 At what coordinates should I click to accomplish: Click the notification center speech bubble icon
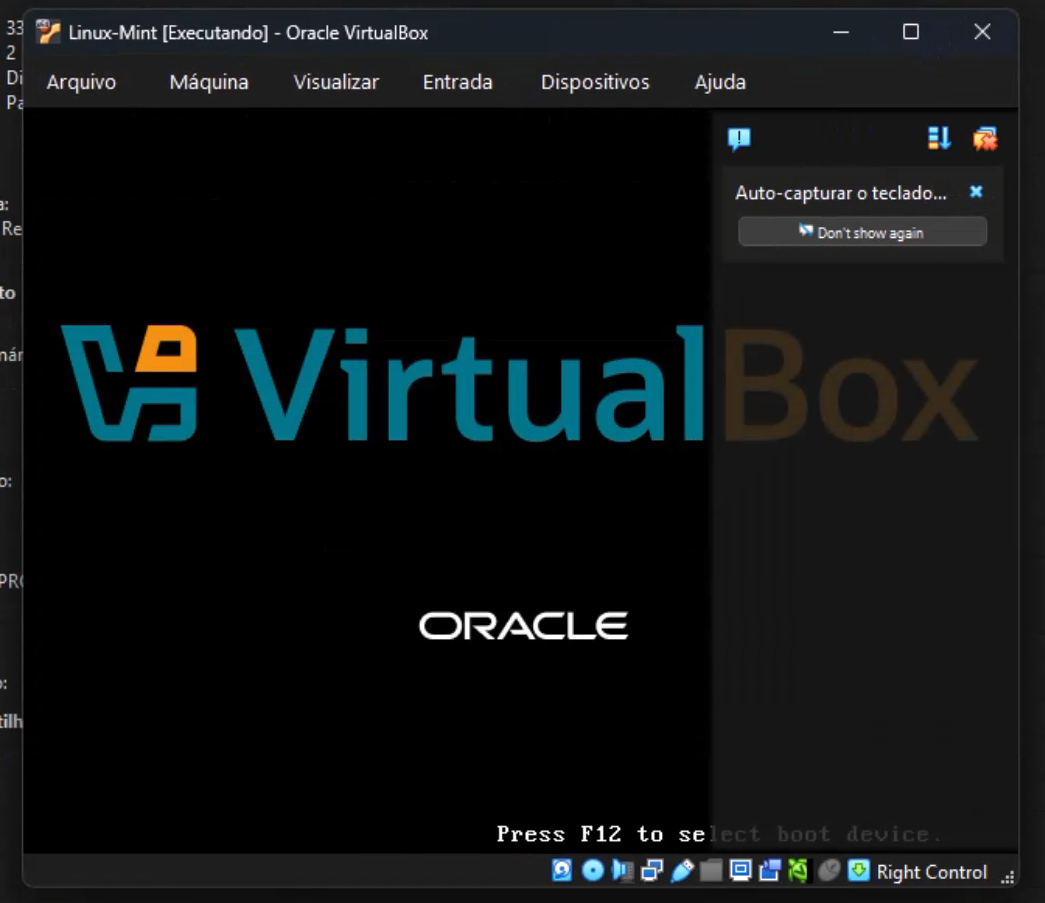tap(739, 139)
